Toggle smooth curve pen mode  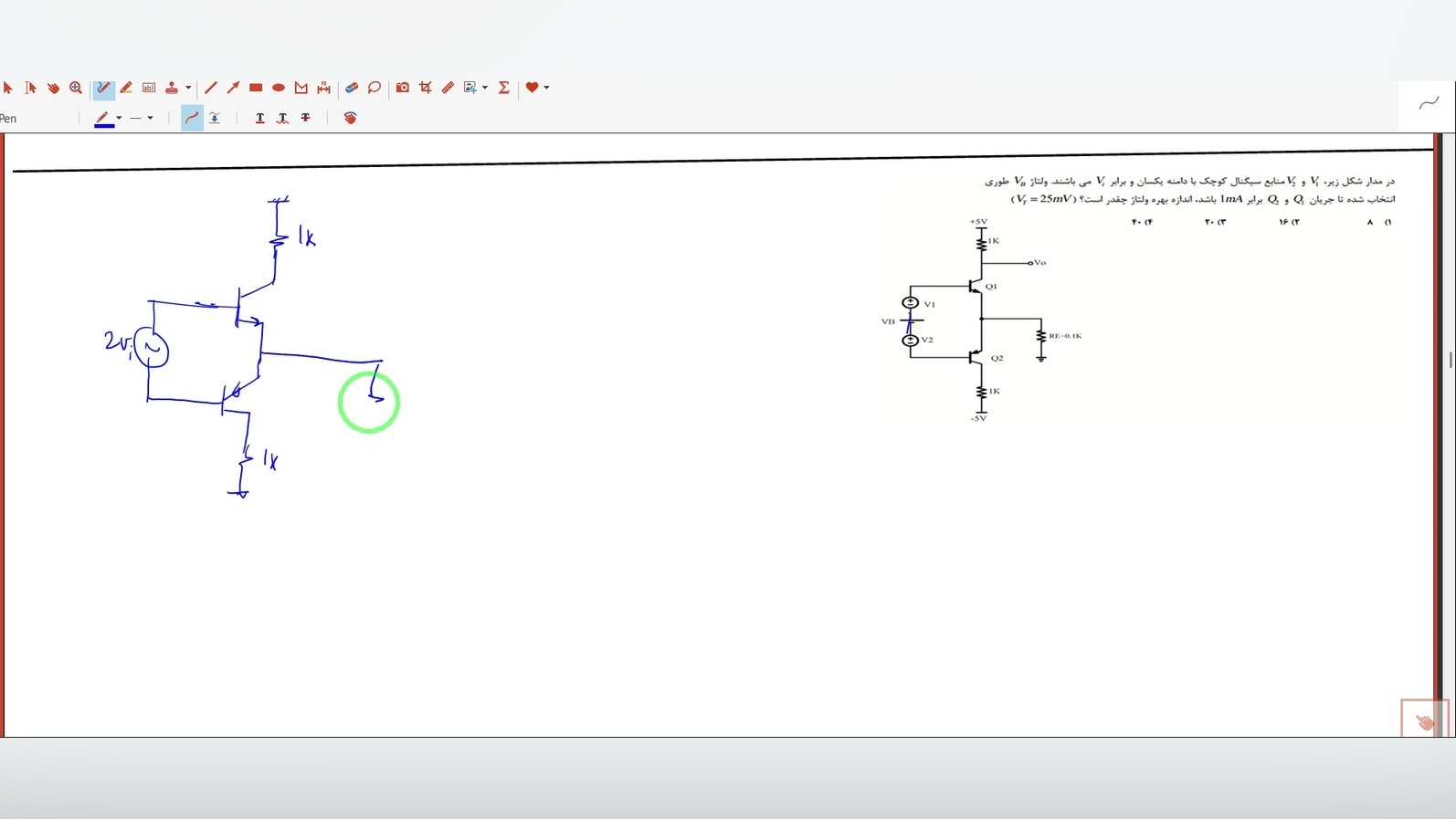(192, 118)
